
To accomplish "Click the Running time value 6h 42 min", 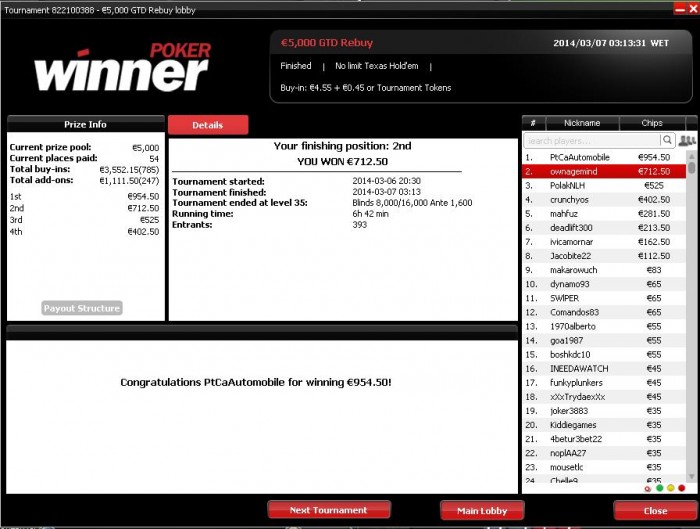I will point(370,214).
